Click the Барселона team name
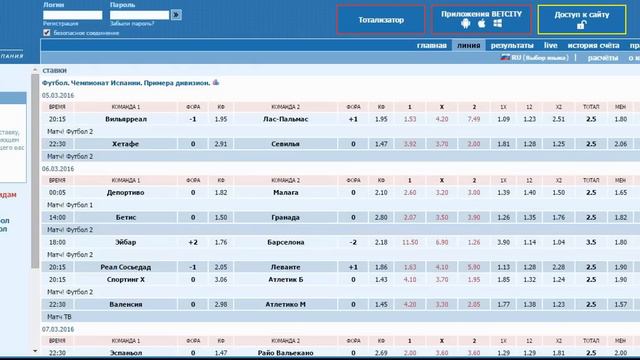The height and width of the screenshot is (360, 640). point(286,242)
